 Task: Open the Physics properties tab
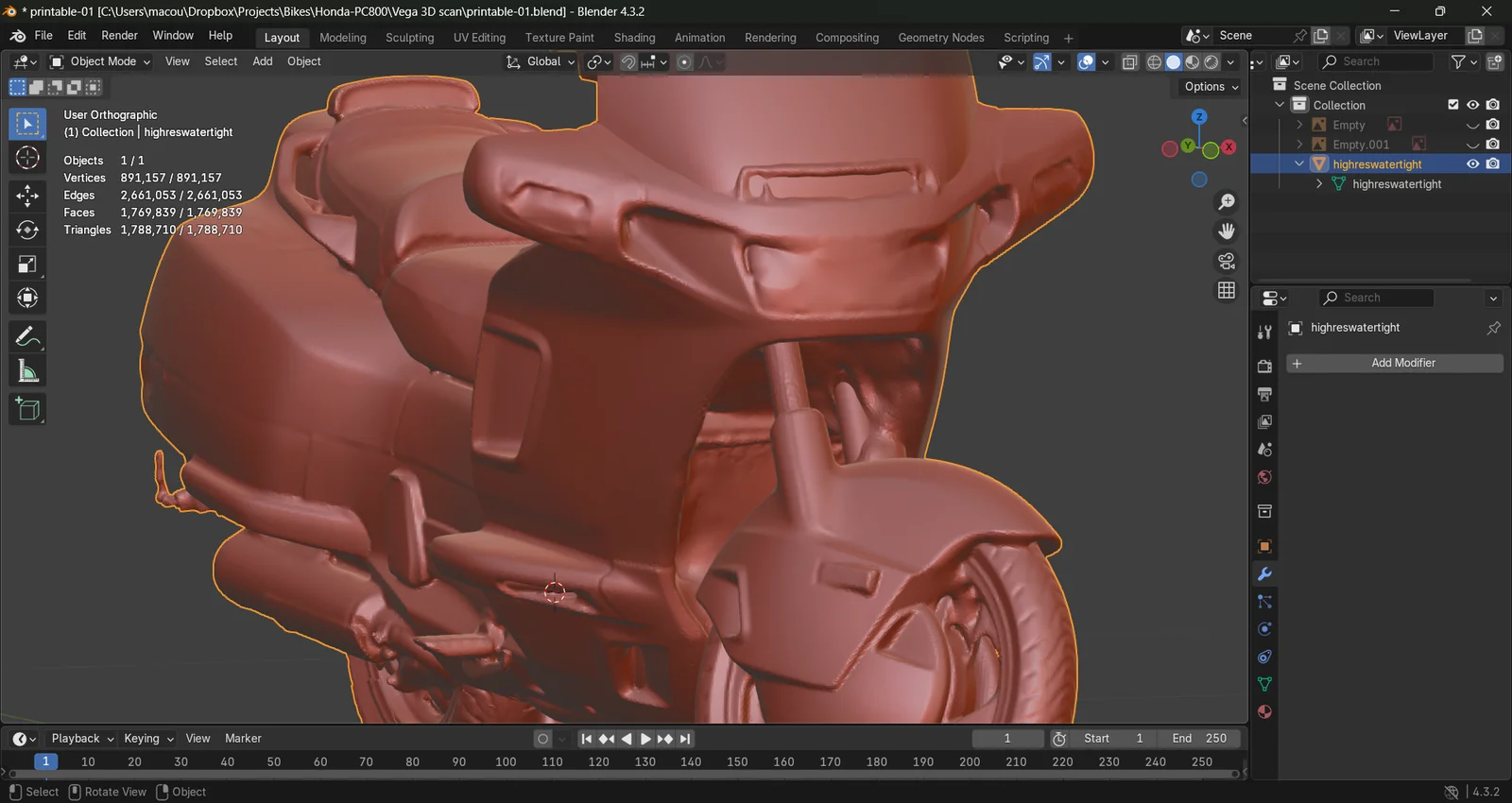1264,629
